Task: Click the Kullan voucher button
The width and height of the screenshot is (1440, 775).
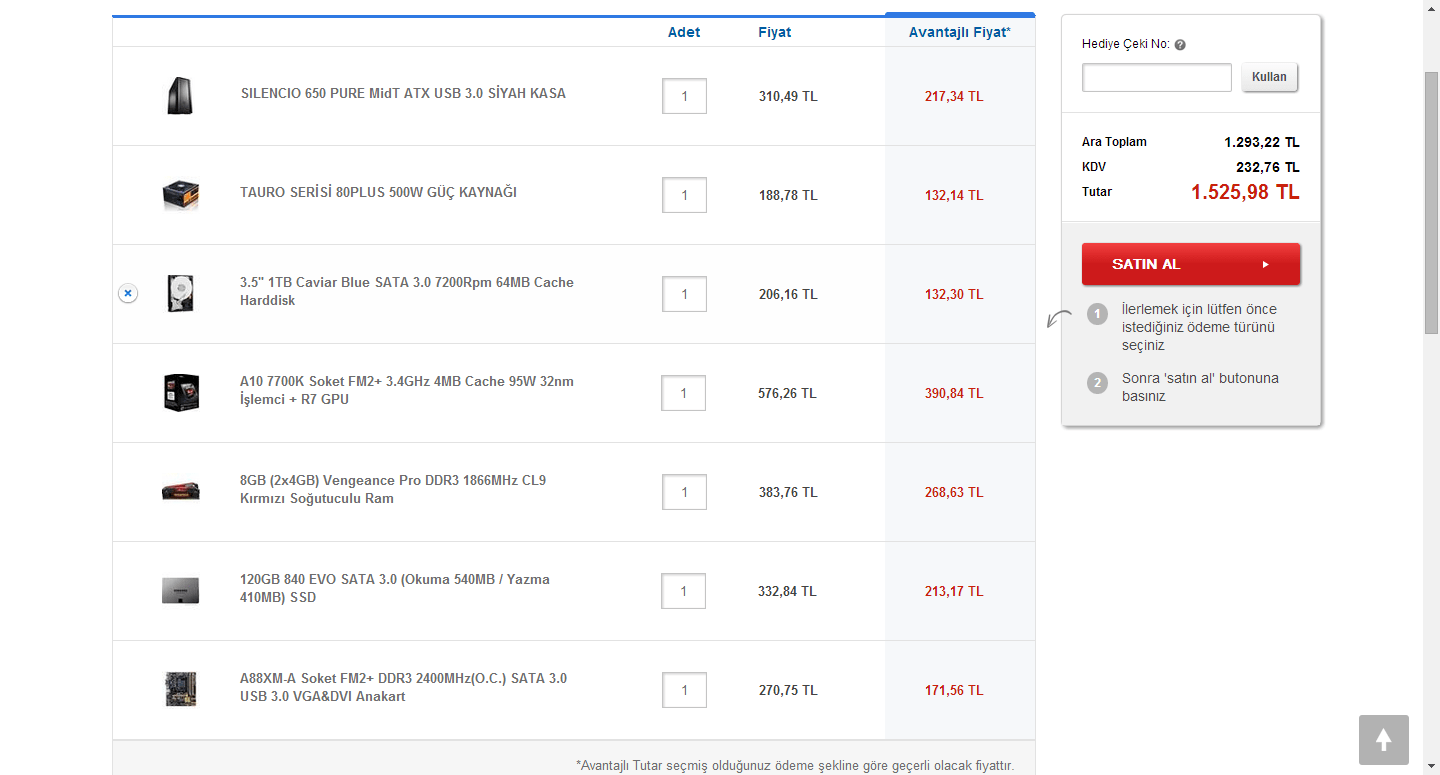Action: pyautogui.click(x=1269, y=77)
